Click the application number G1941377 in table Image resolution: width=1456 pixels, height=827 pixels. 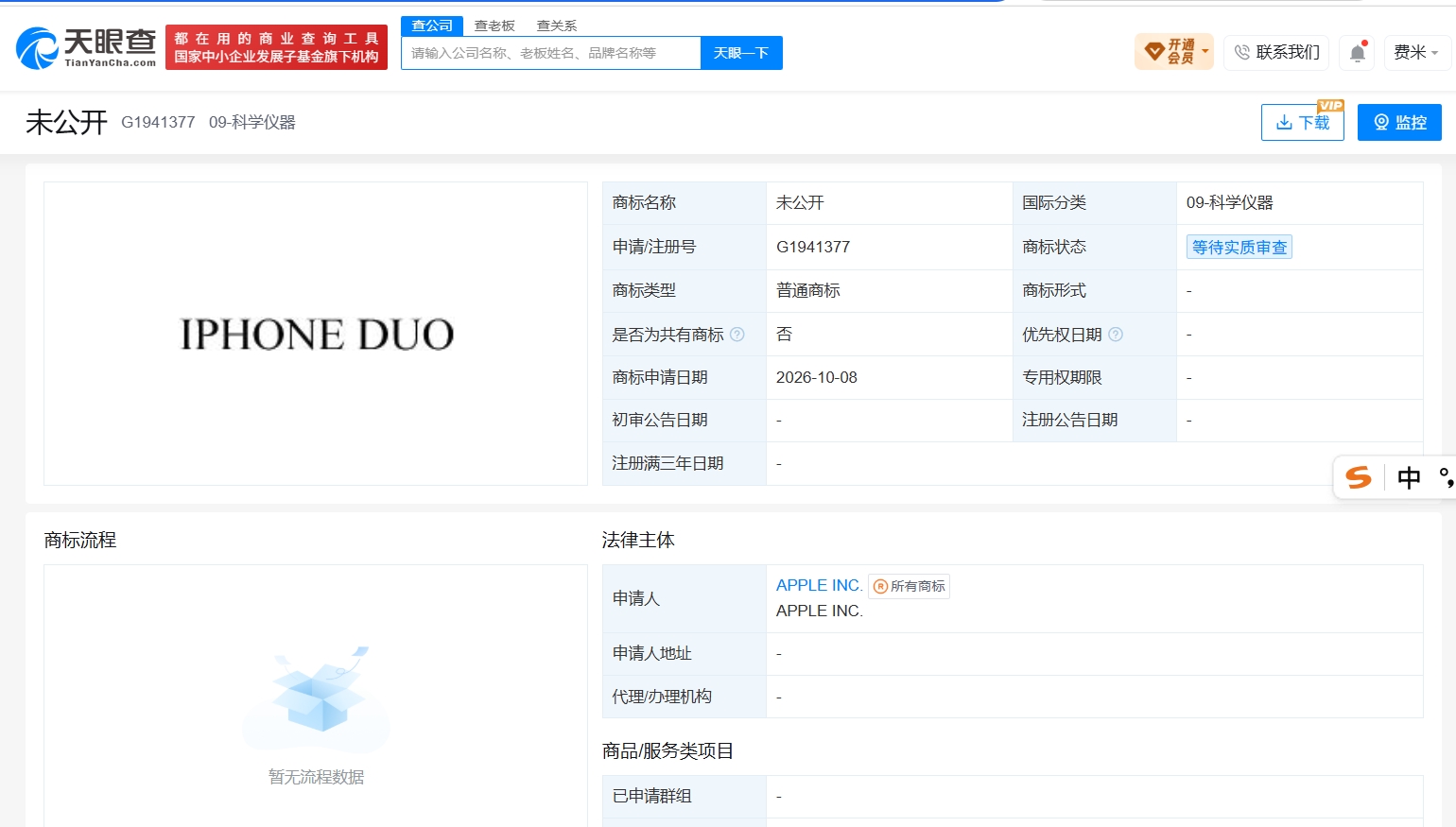tap(813, 247)
